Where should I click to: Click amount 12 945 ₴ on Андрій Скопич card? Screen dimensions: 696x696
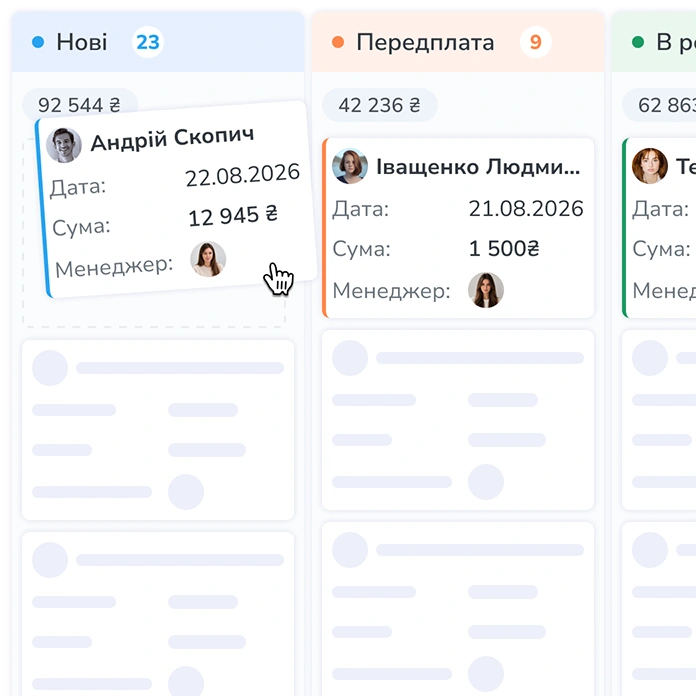coord(233,215)
